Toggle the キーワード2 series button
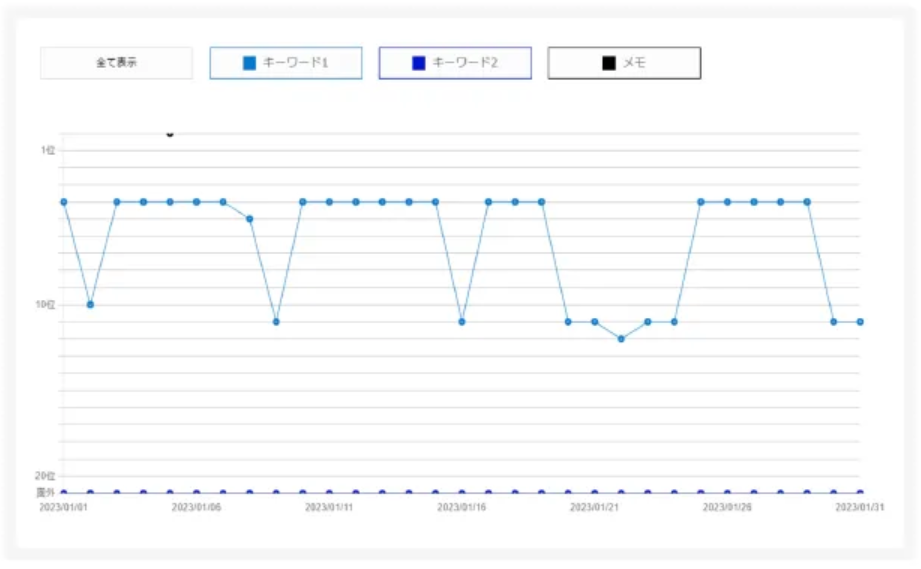This screenshot has height=569, width=921. (455, 63)
